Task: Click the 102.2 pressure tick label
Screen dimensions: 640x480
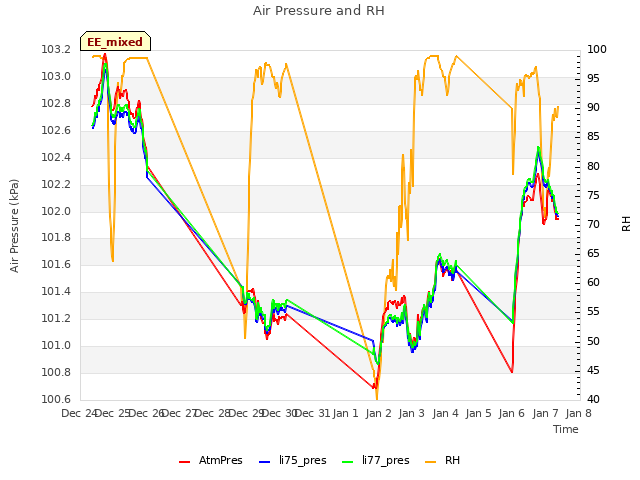Action: coord(56,184)
